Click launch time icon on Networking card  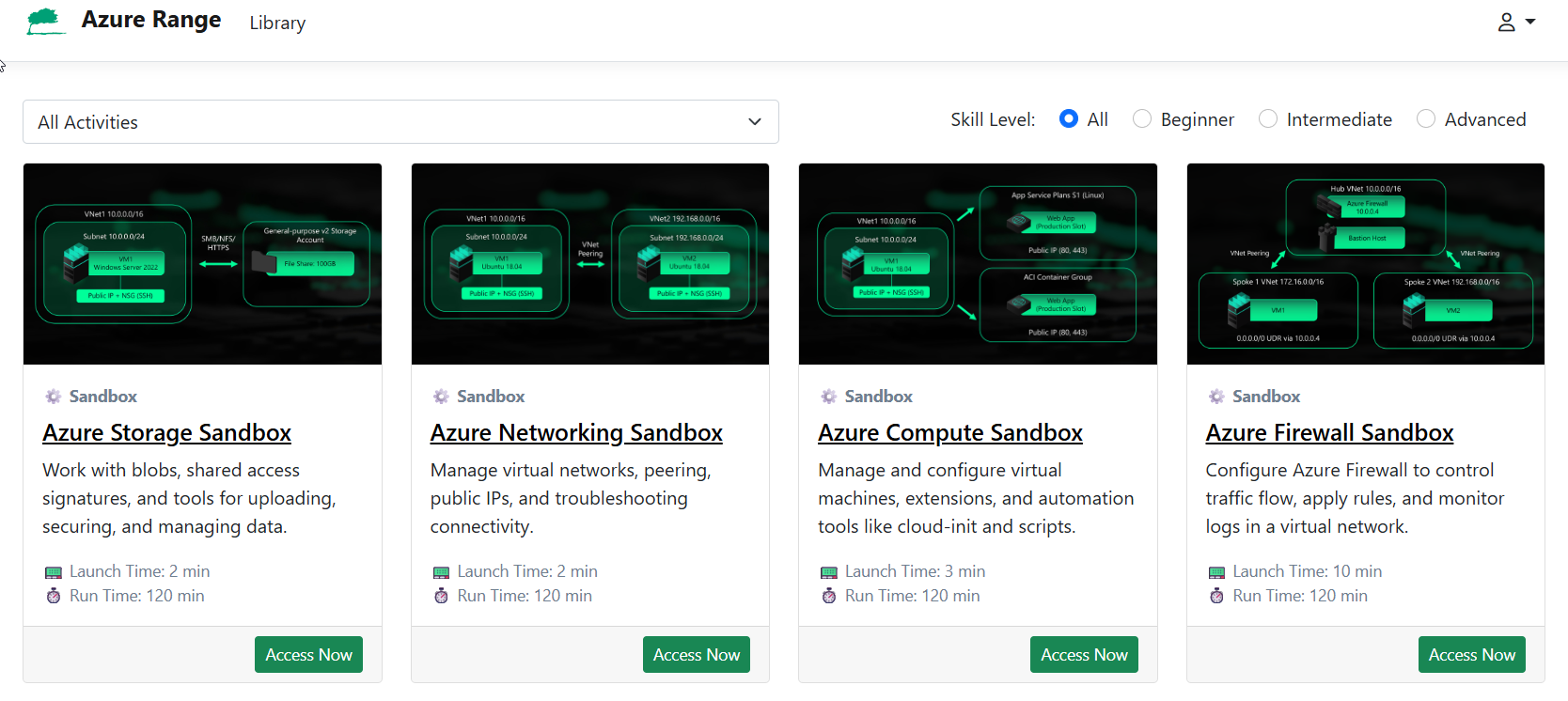tap(441, 572)
